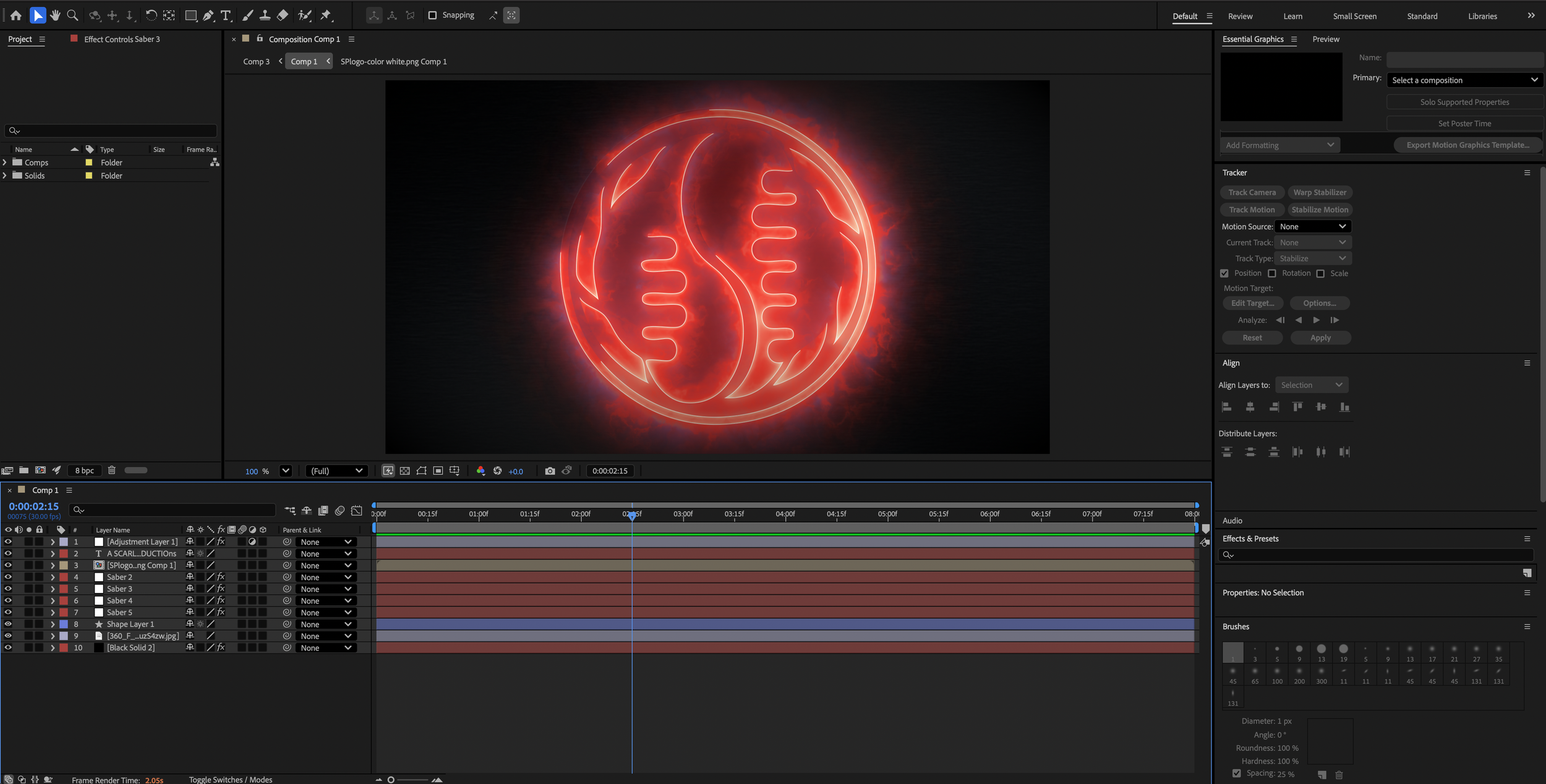Select the Hand tool

55,15
